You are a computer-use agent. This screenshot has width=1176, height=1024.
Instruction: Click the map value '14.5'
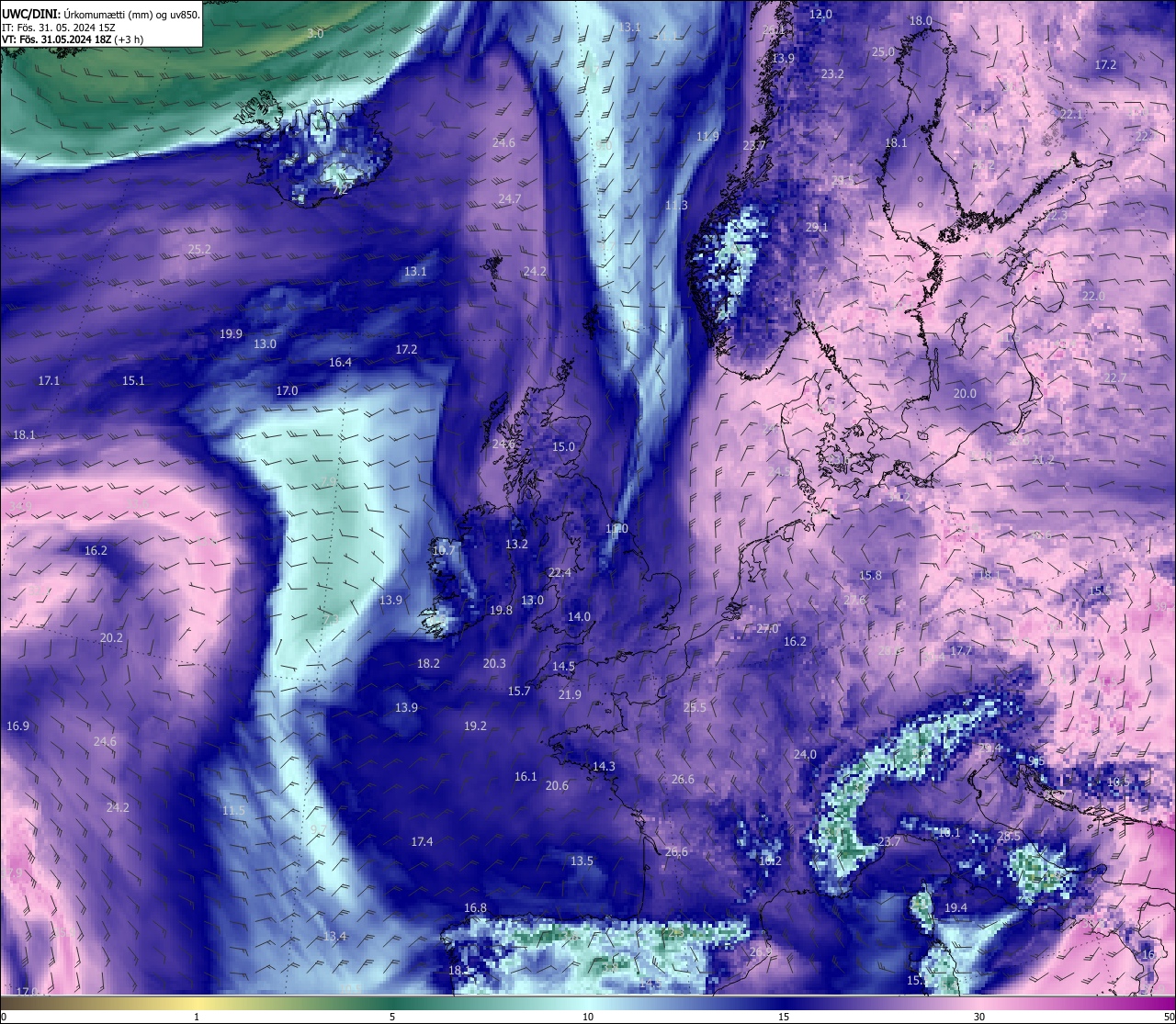(563, 666)
